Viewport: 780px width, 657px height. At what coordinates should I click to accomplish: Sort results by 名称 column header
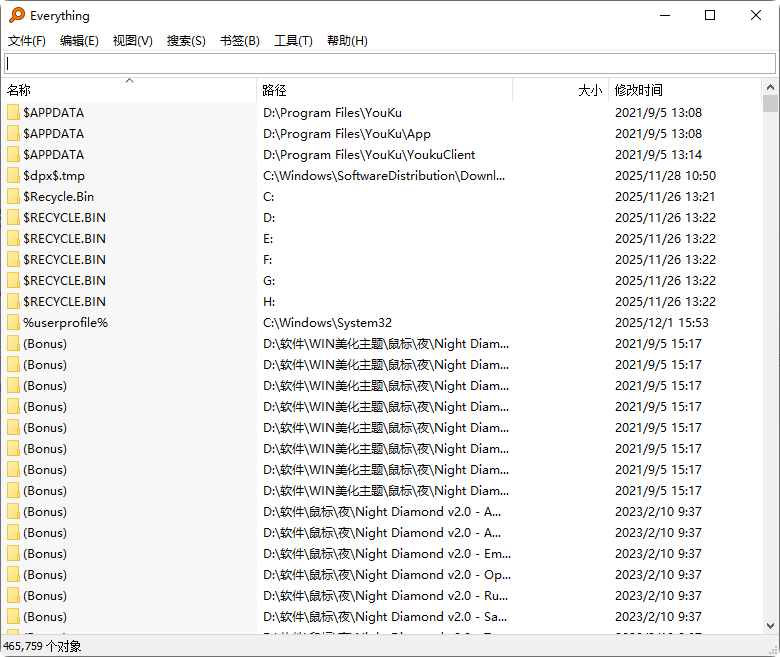pyautogui.click(x=130, y=91)
